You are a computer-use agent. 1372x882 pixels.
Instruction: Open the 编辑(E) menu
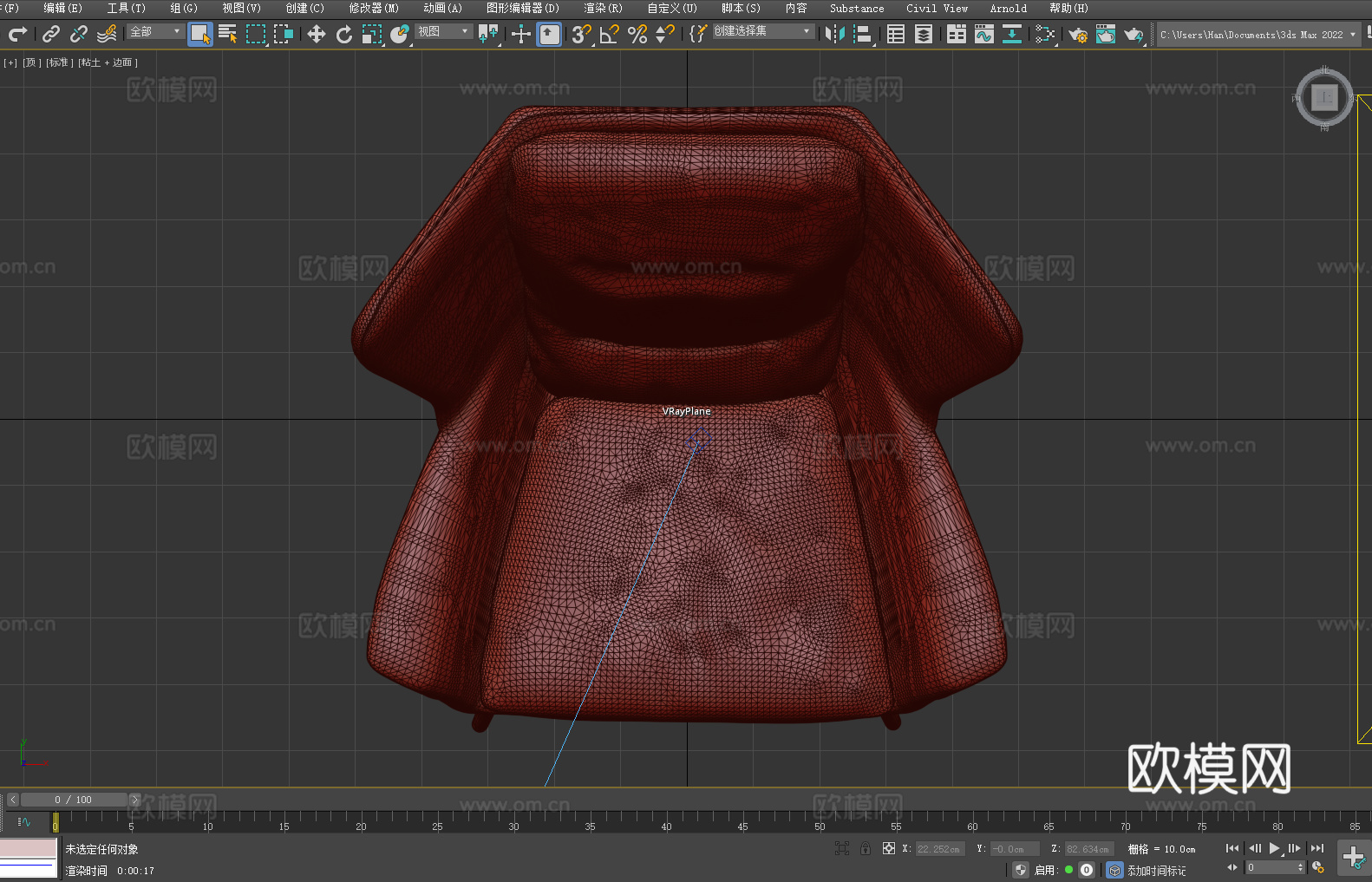coord(62,8)
